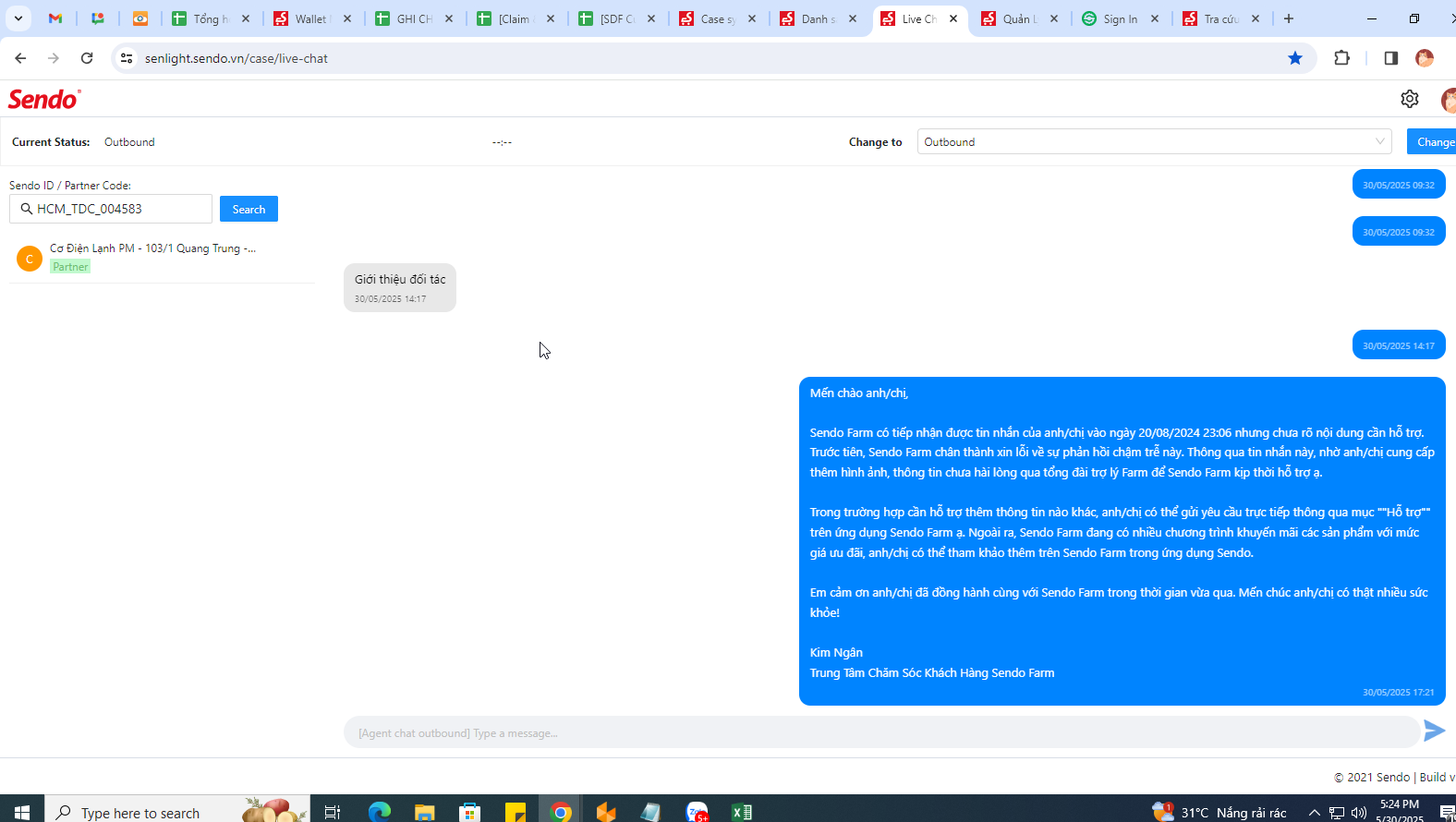Go back to previous page

(20, 58)
